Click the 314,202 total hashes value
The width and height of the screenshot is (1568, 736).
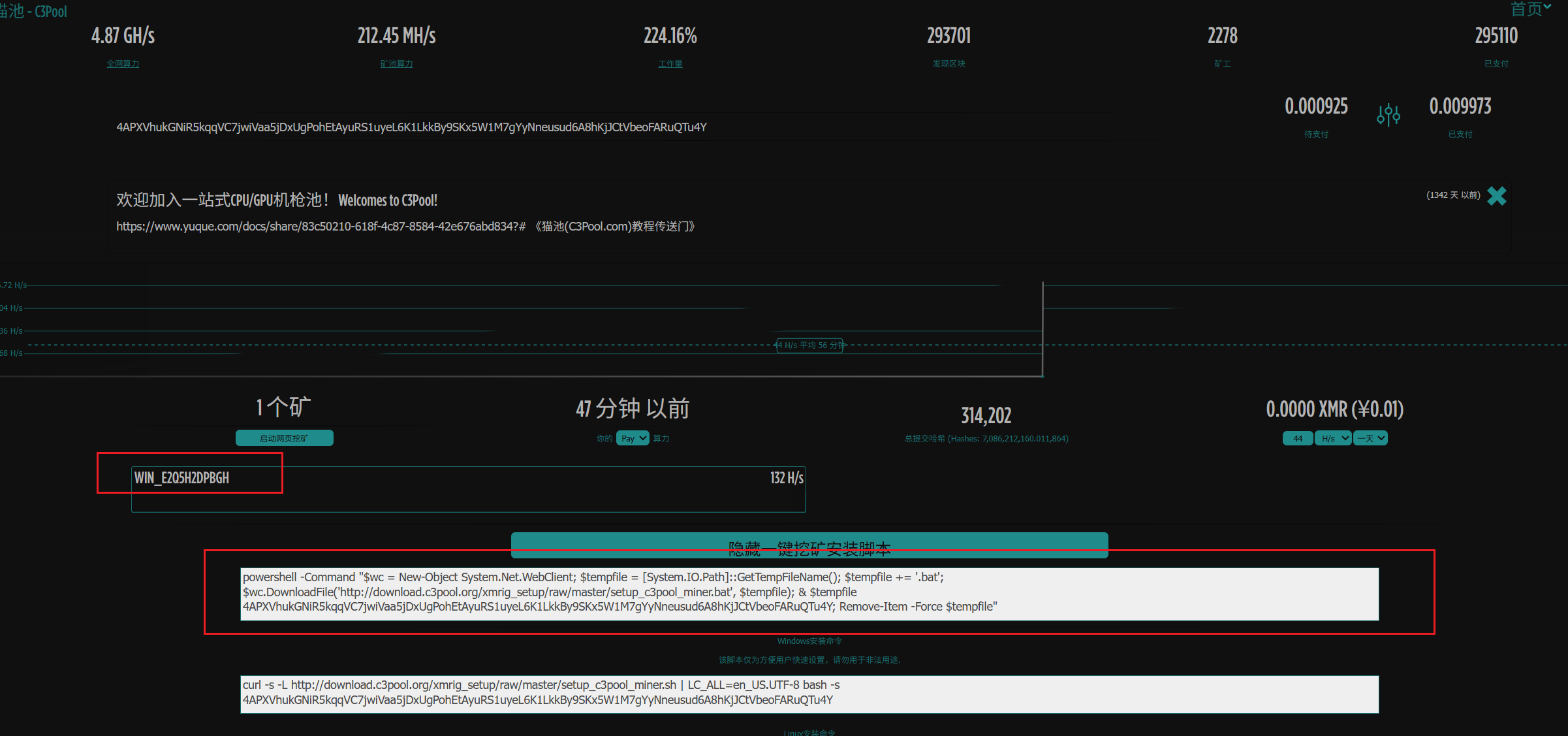tap(986, 415)
